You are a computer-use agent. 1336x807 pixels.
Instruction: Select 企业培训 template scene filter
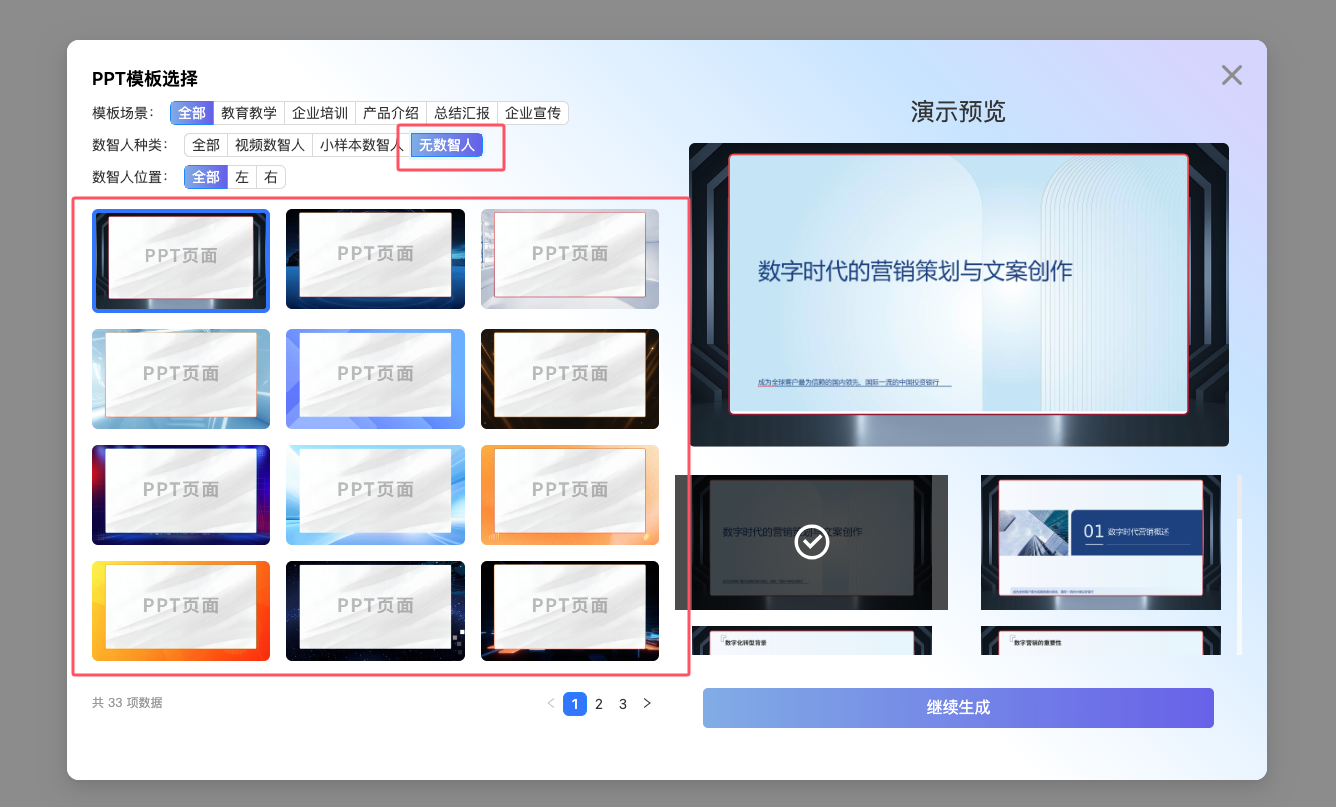click(320, 113)
